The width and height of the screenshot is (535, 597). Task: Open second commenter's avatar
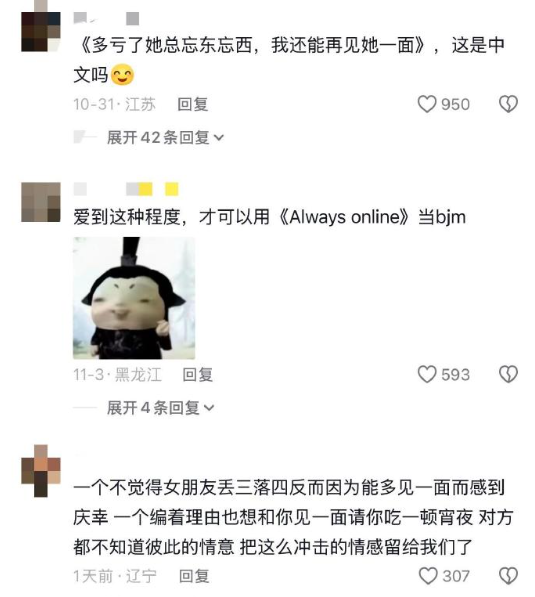tap(41, 202)
